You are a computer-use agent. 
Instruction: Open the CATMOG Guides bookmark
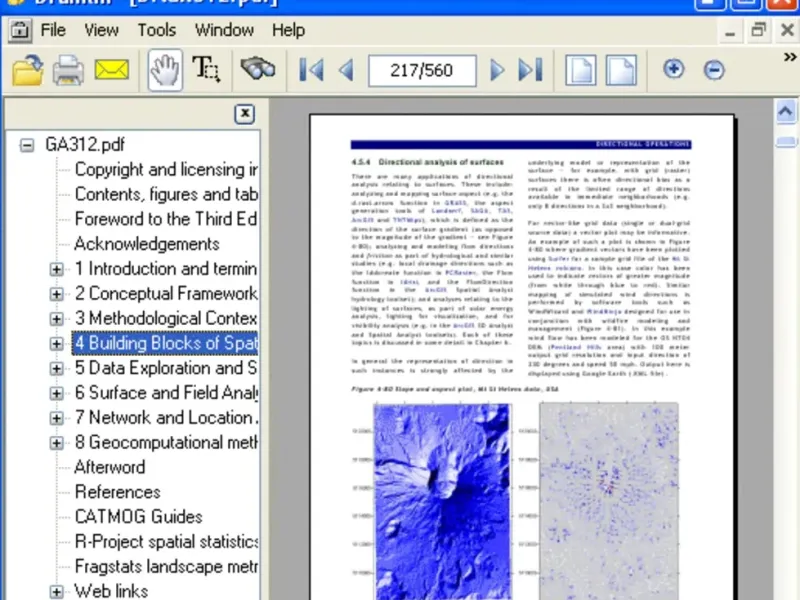(139, 517)
